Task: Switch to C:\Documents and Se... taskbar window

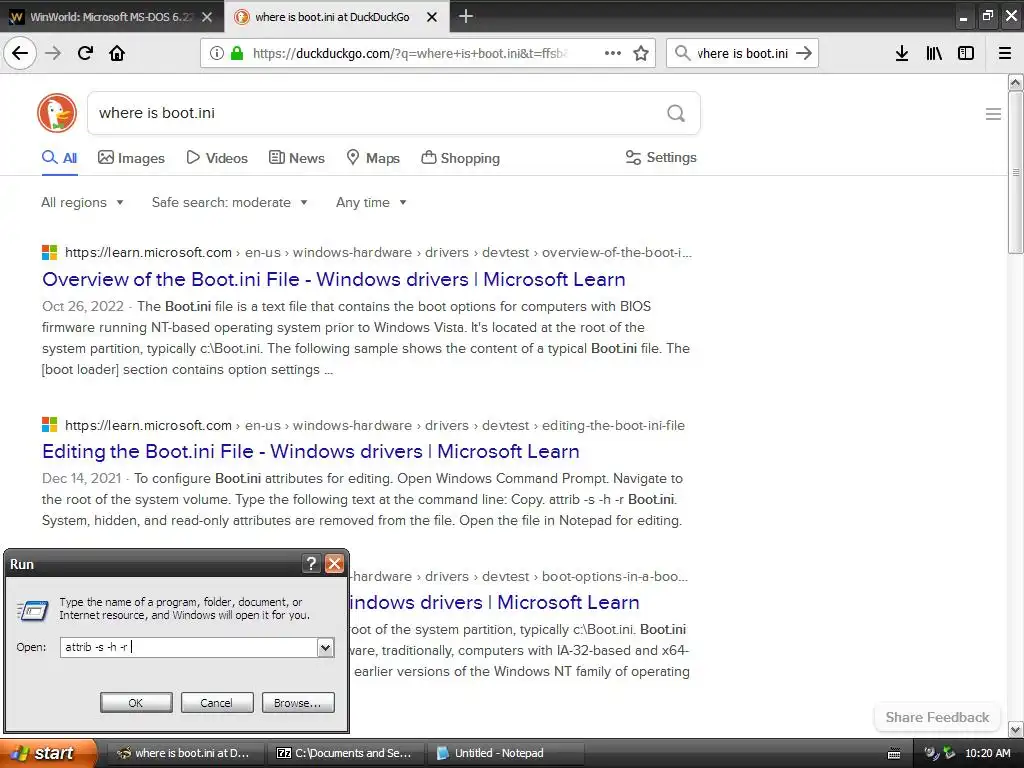Action: point(345,753)
